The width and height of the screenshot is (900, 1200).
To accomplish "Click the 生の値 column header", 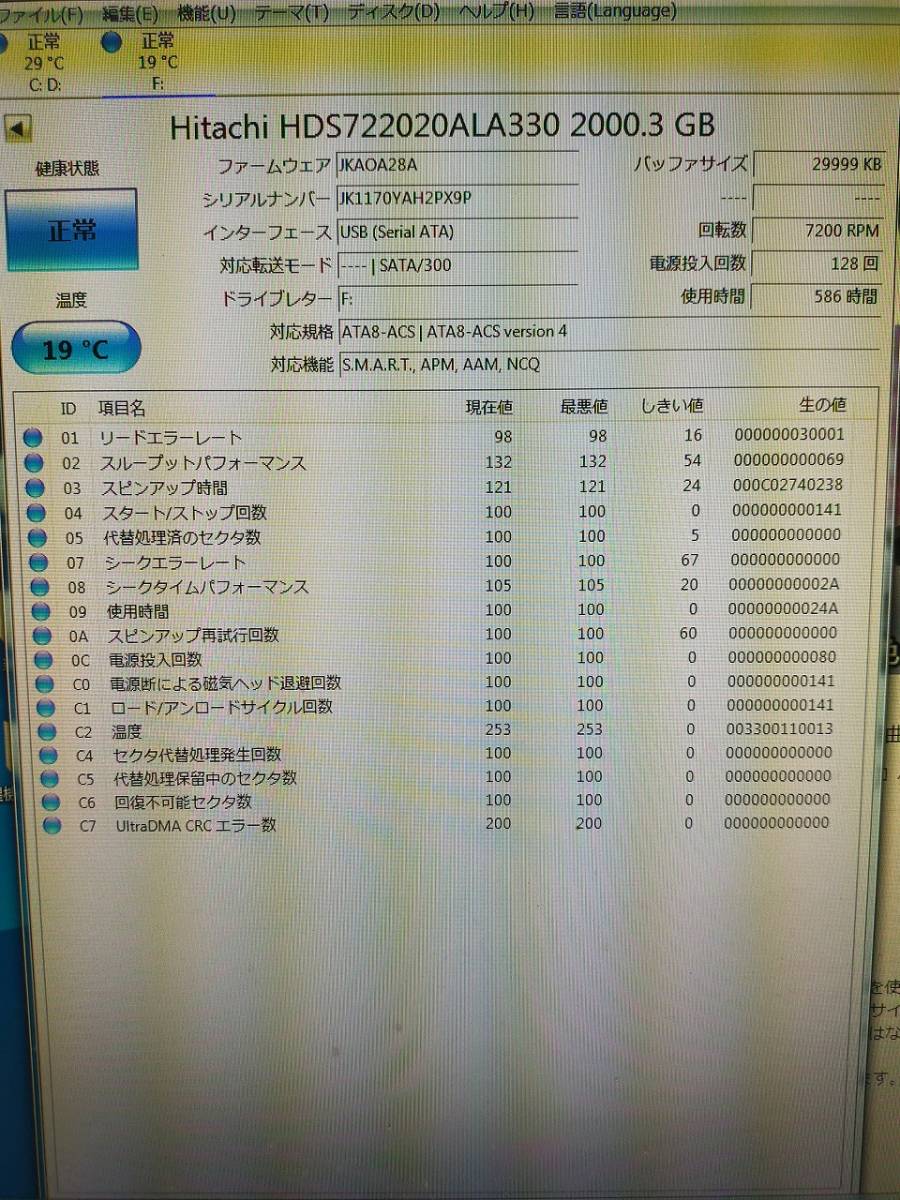I will point(822,404).
